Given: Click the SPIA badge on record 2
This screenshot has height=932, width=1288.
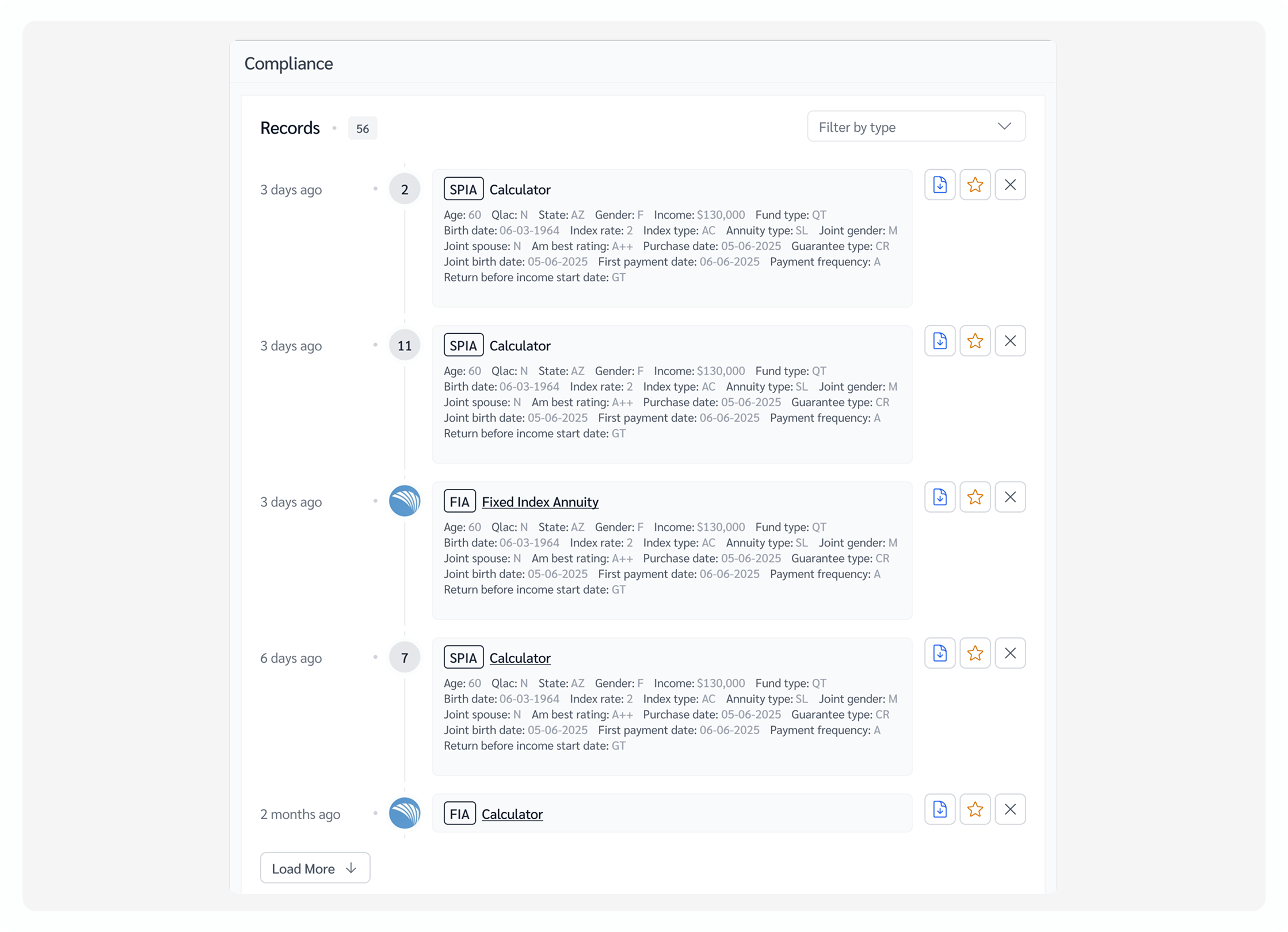Looking at the screenshot, I should point(463,189).
